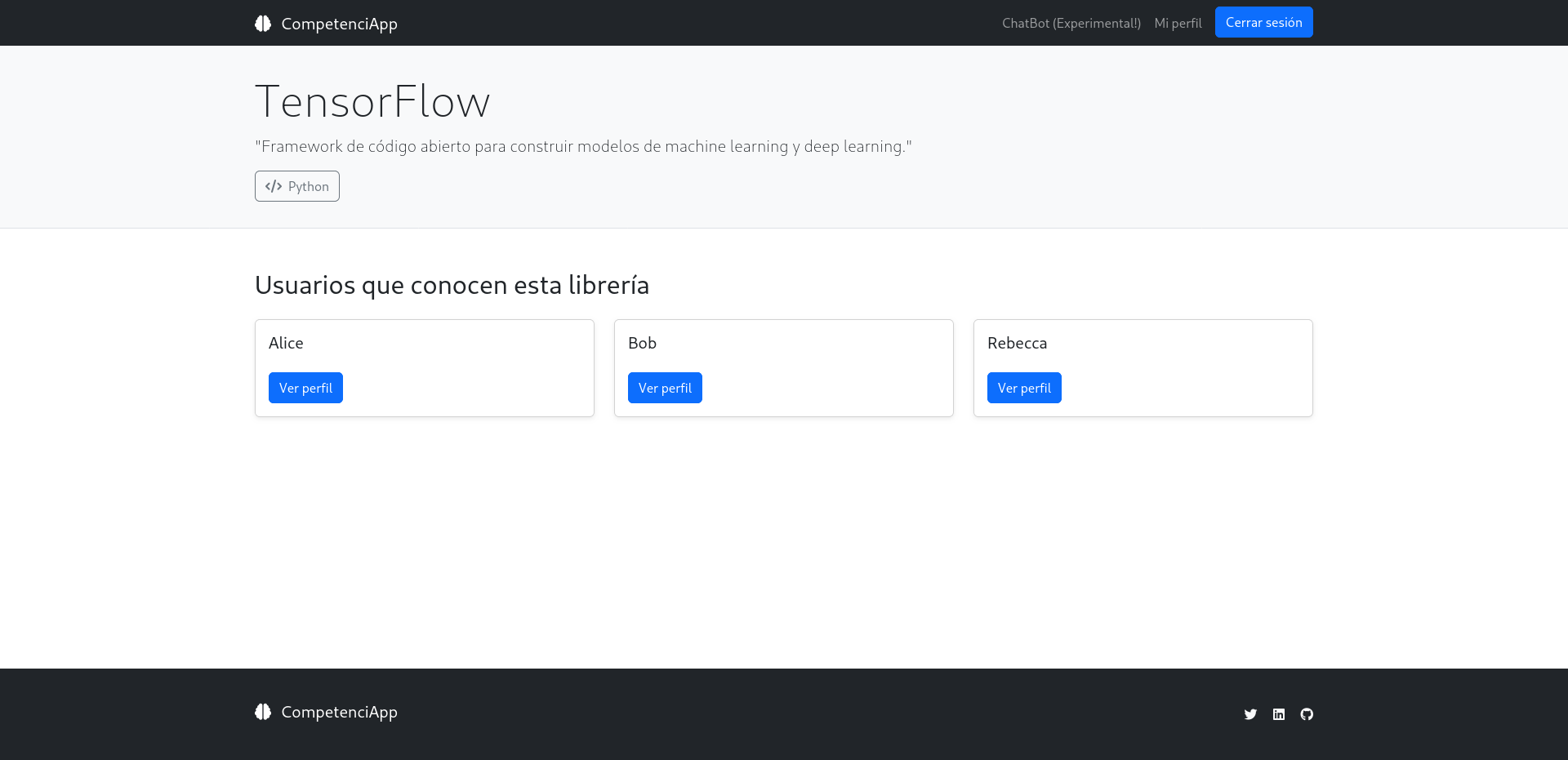Click the Python language badge

[297, 186]
